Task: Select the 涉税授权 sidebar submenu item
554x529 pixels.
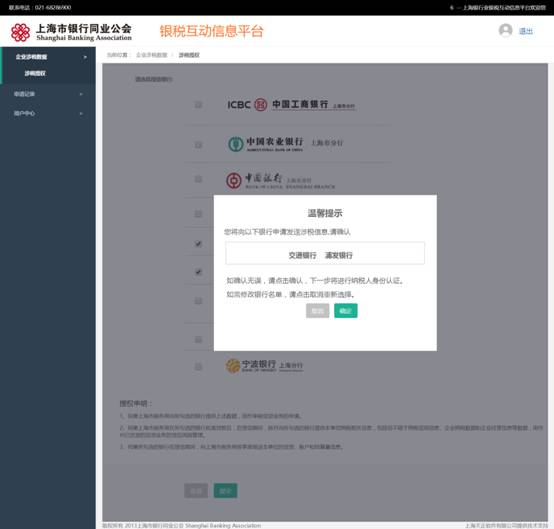Action: pos(35,73)
